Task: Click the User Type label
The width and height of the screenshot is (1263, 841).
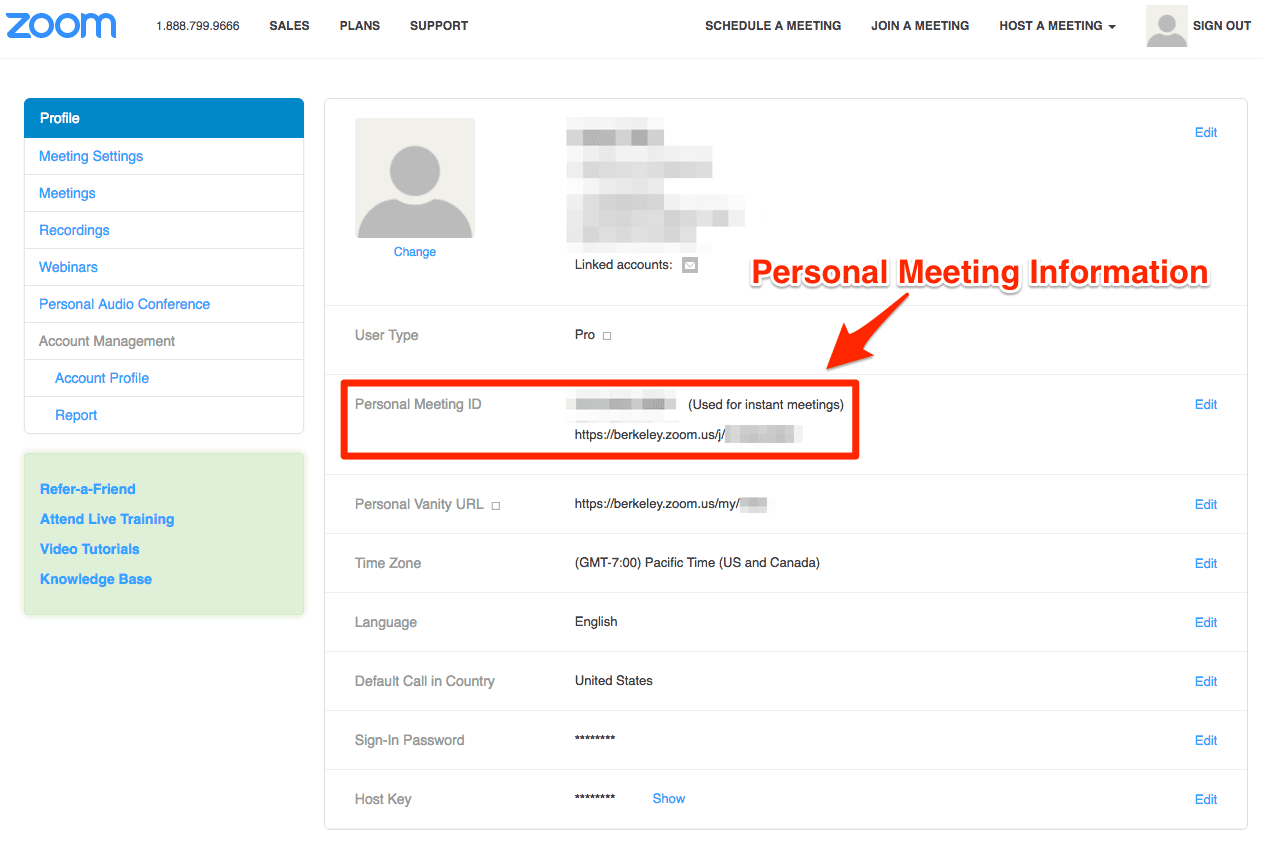Action: tap(387, 335)
